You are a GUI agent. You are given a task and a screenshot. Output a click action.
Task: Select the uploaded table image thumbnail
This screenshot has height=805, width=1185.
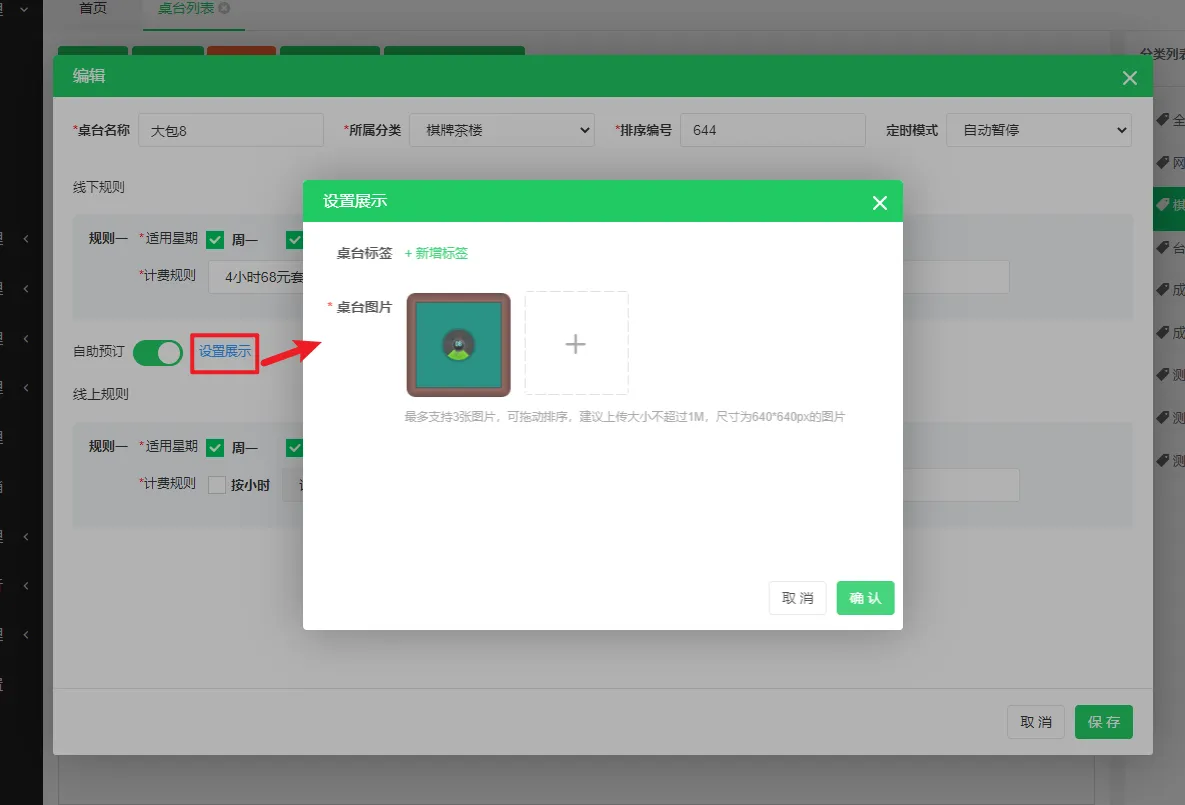click(x=458, y=344)
